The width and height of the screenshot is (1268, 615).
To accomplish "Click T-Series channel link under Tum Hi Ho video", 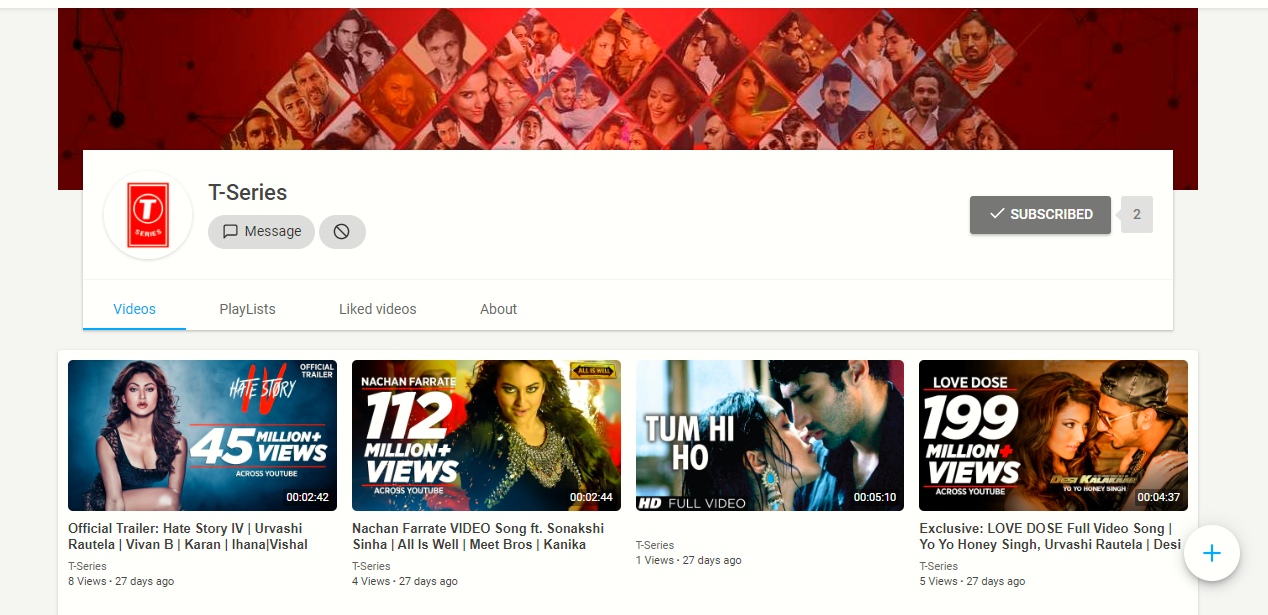I will point(655,545).
